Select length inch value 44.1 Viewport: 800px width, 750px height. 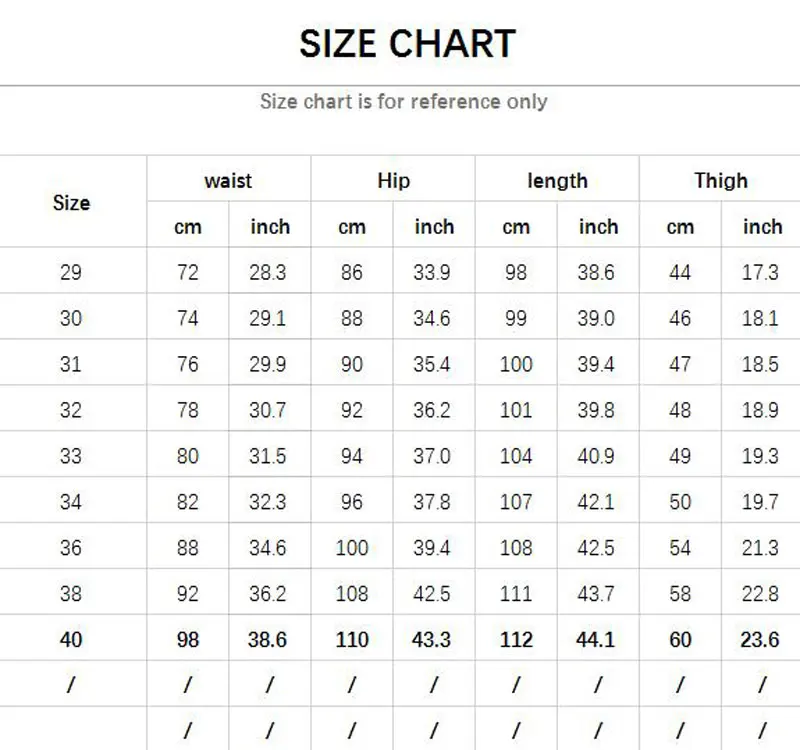pyautogui.click(x=596, y=640)
